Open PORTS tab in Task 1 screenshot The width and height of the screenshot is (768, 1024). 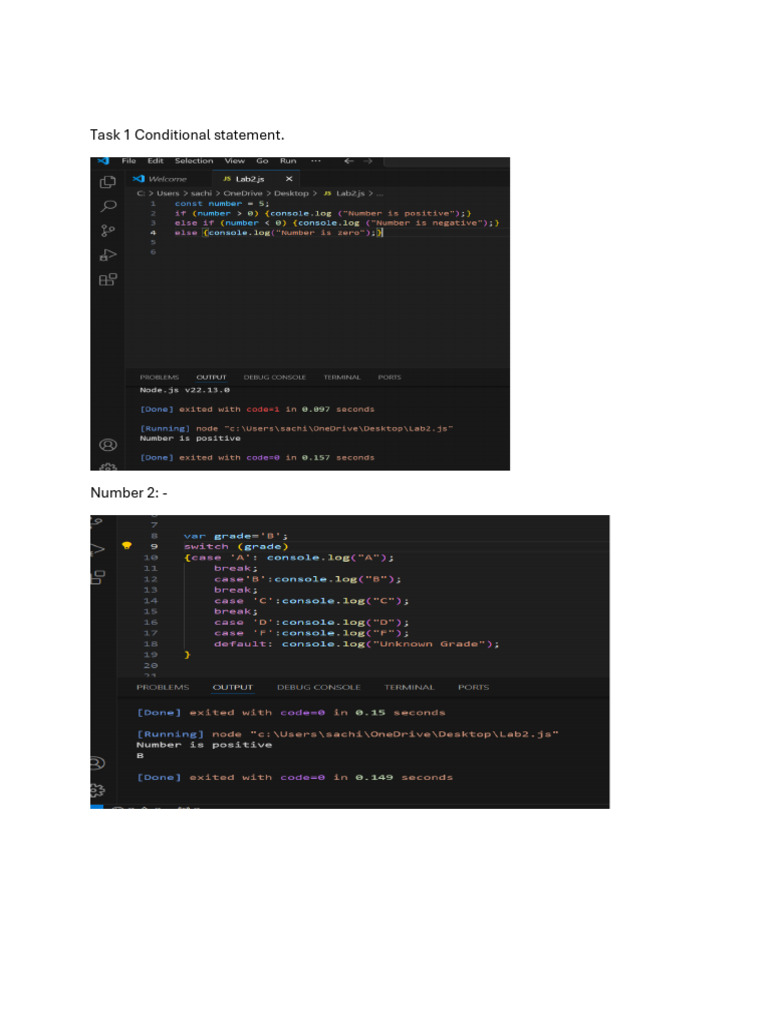389,377
